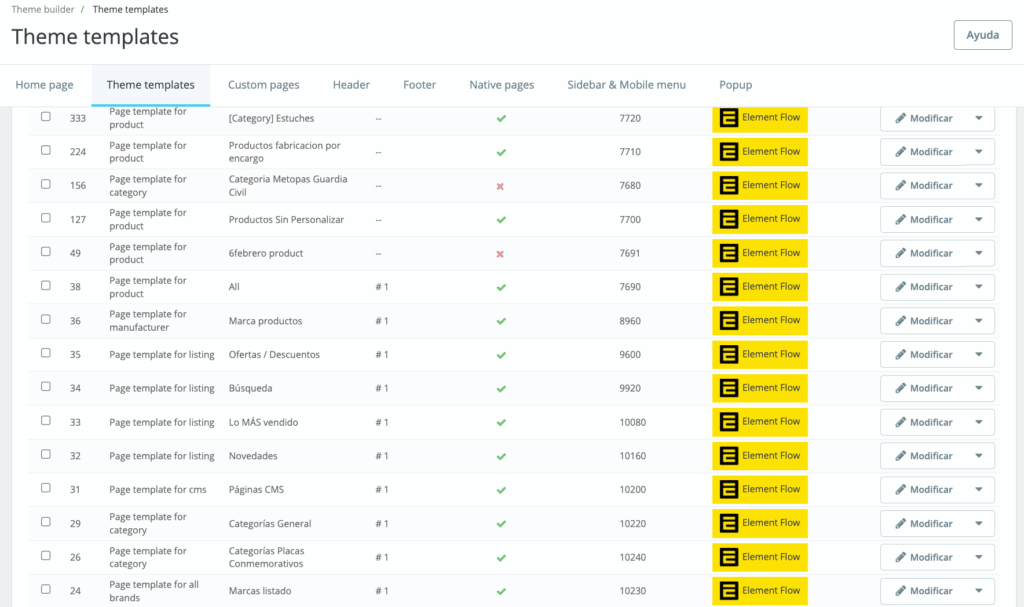Check the box for template ID 38
Viewport: 1024px width, 607px height.
46,286
